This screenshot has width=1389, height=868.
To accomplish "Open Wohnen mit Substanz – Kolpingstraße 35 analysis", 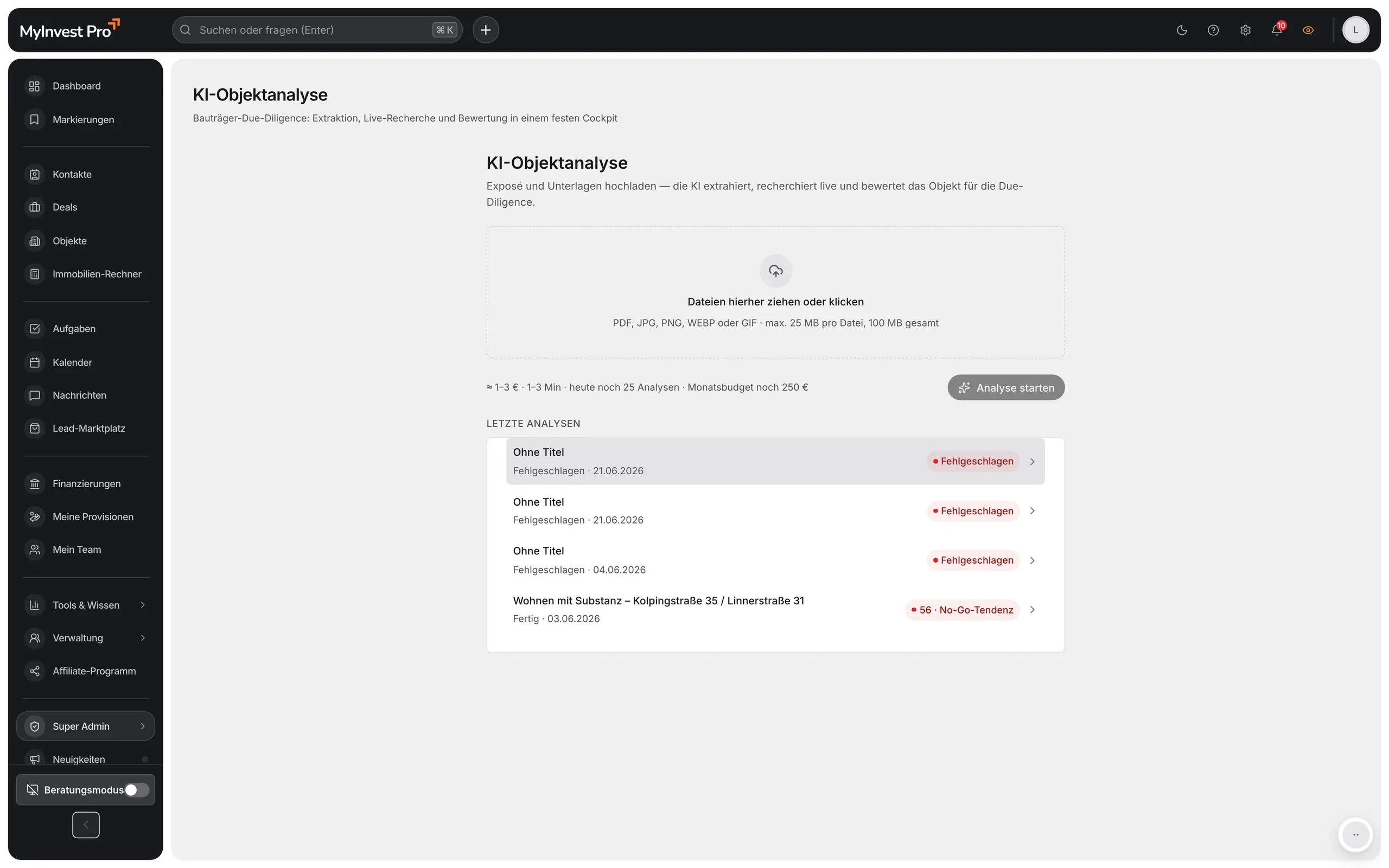I will coord(775,610).
